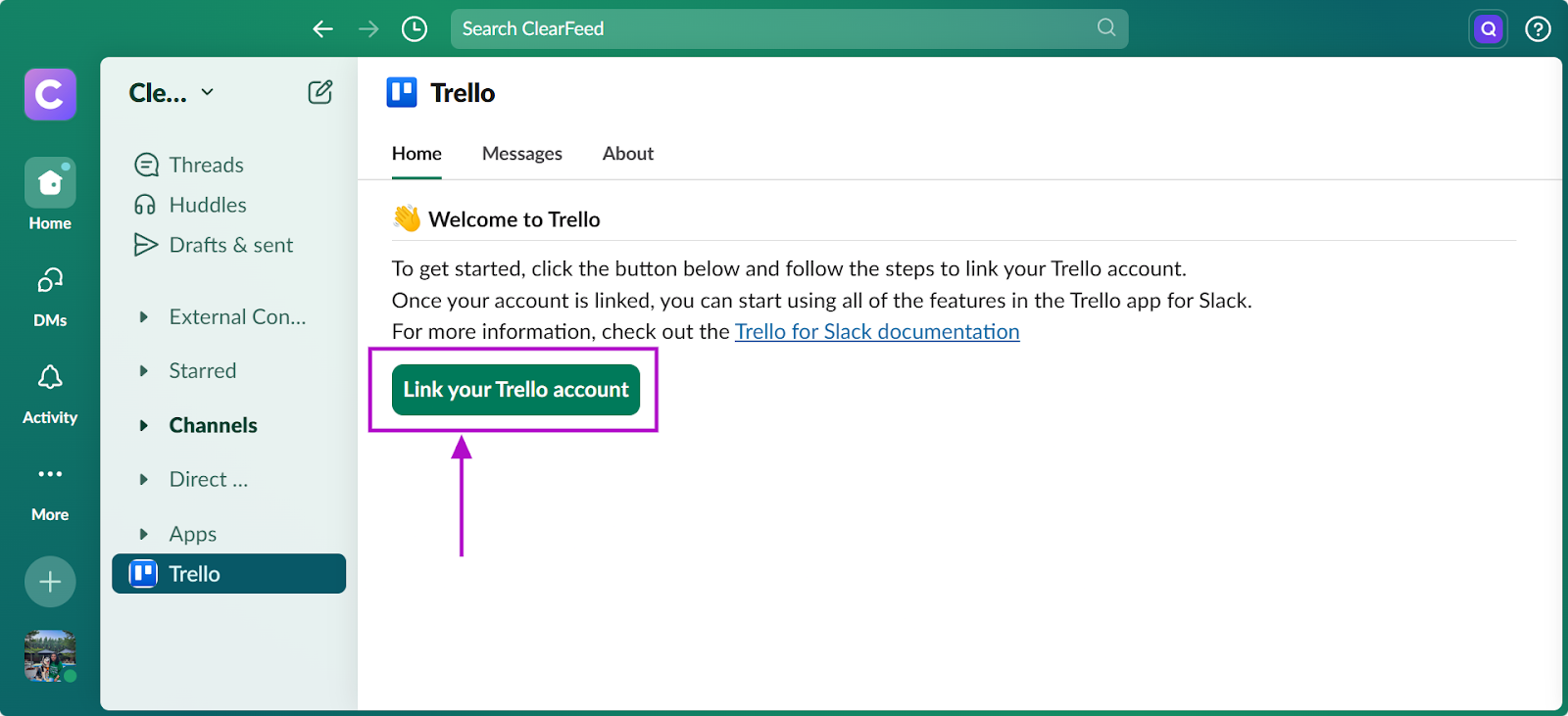1568x716 pixels.
Task: Open the user profile avatar
Action: point(50,655)
